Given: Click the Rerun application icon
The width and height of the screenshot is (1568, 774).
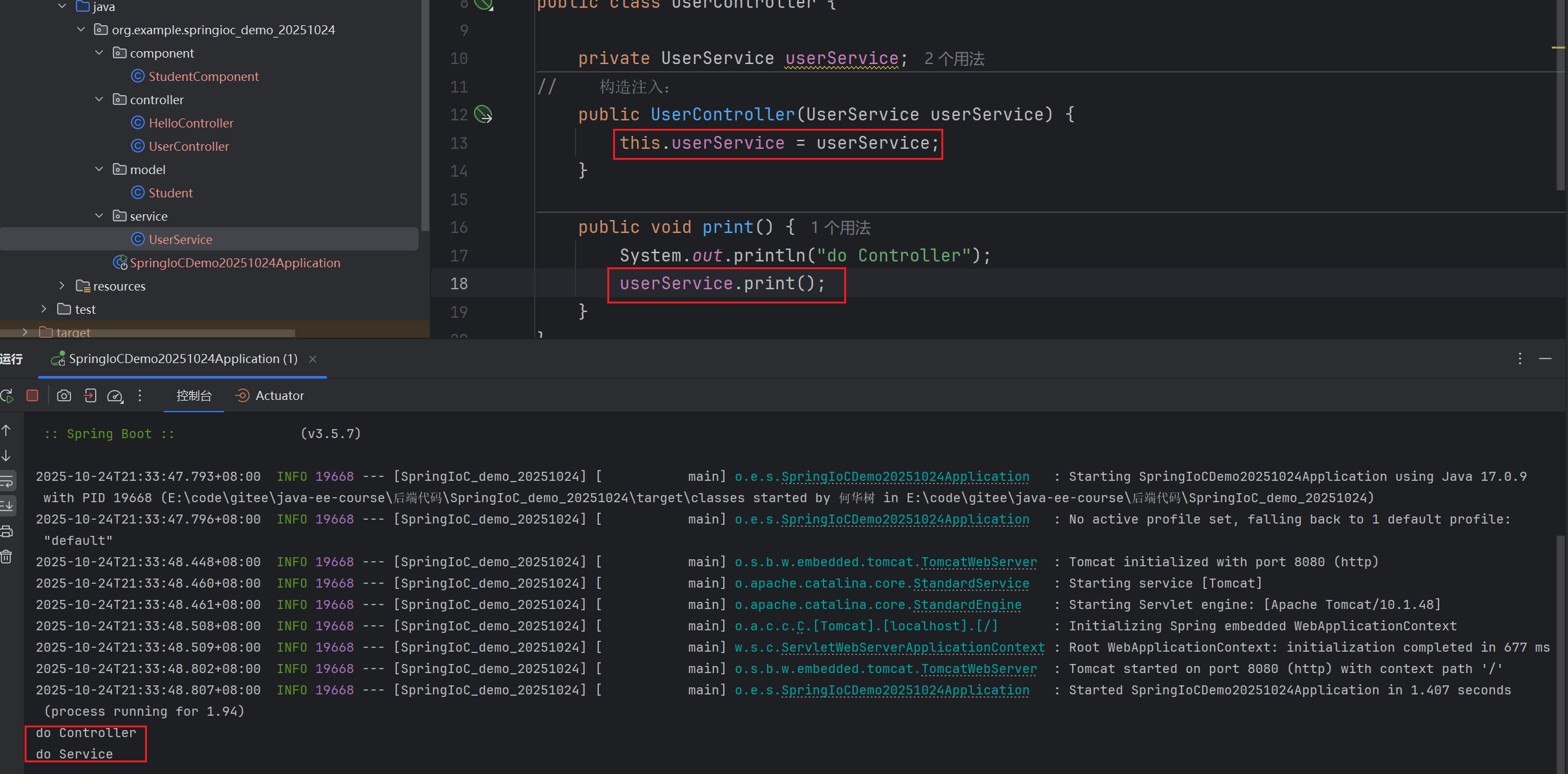Looking at the screenshot, I should 7,395.
